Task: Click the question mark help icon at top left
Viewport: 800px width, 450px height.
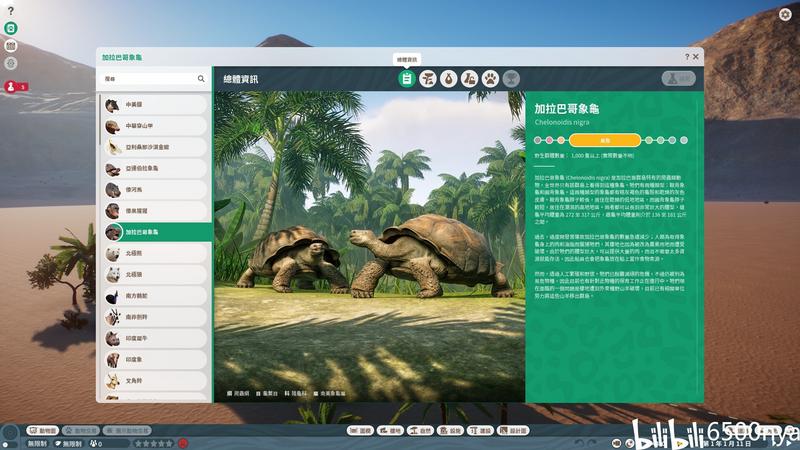Action: click(11, 10)
